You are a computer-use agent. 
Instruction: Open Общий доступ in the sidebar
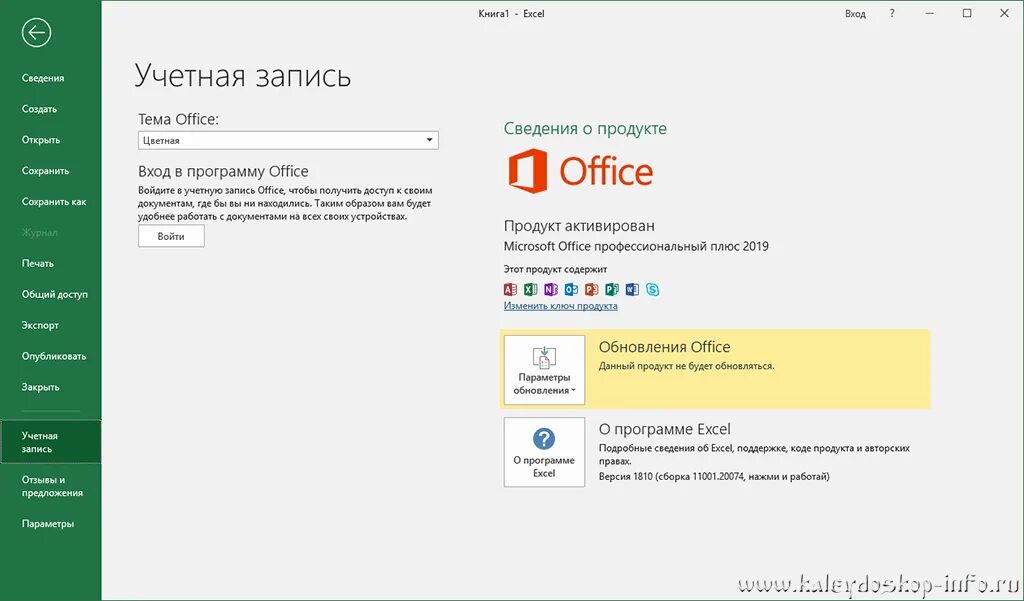[54, 295]
